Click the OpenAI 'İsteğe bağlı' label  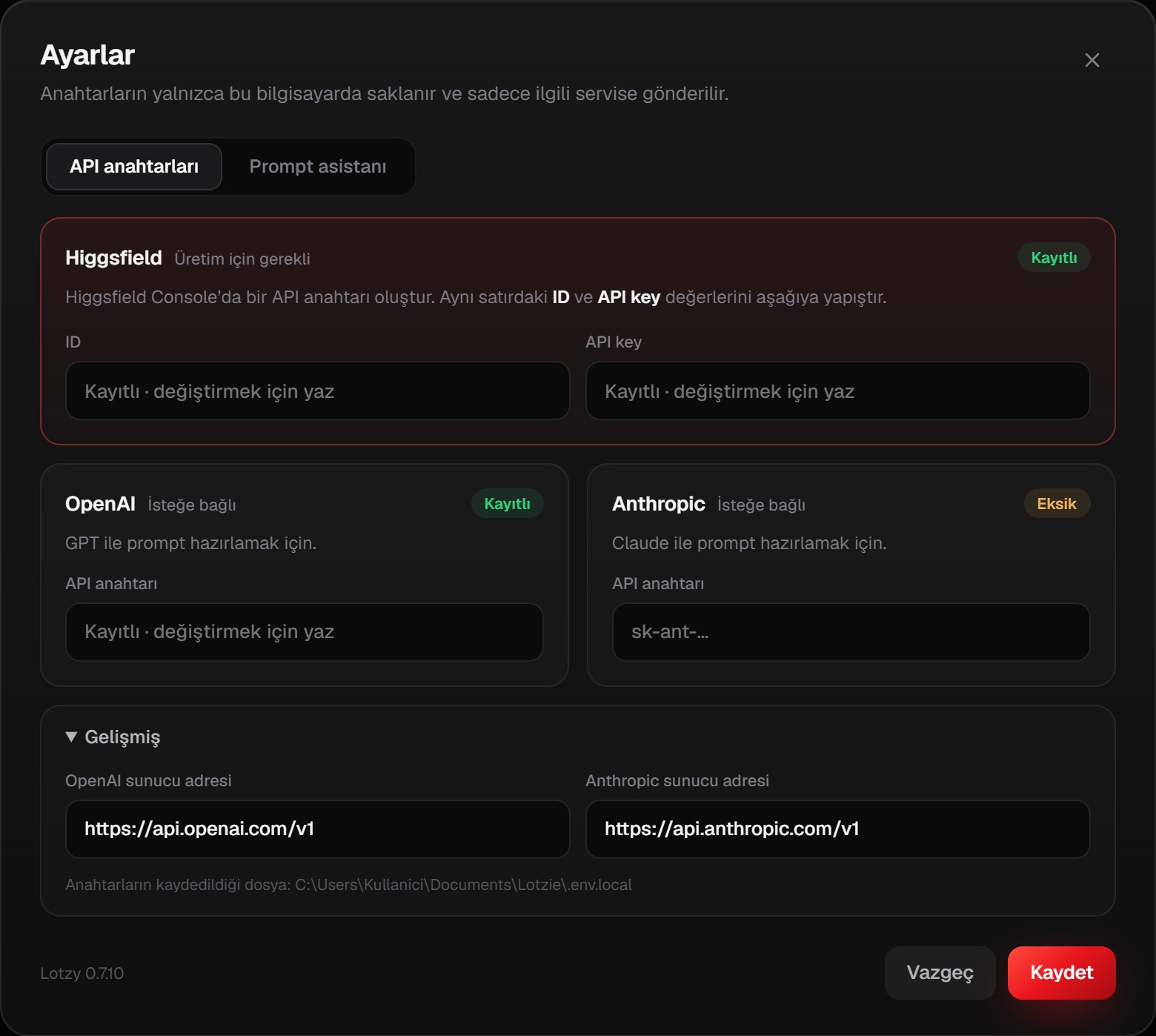pyautogui.click(x=192, y=505)
